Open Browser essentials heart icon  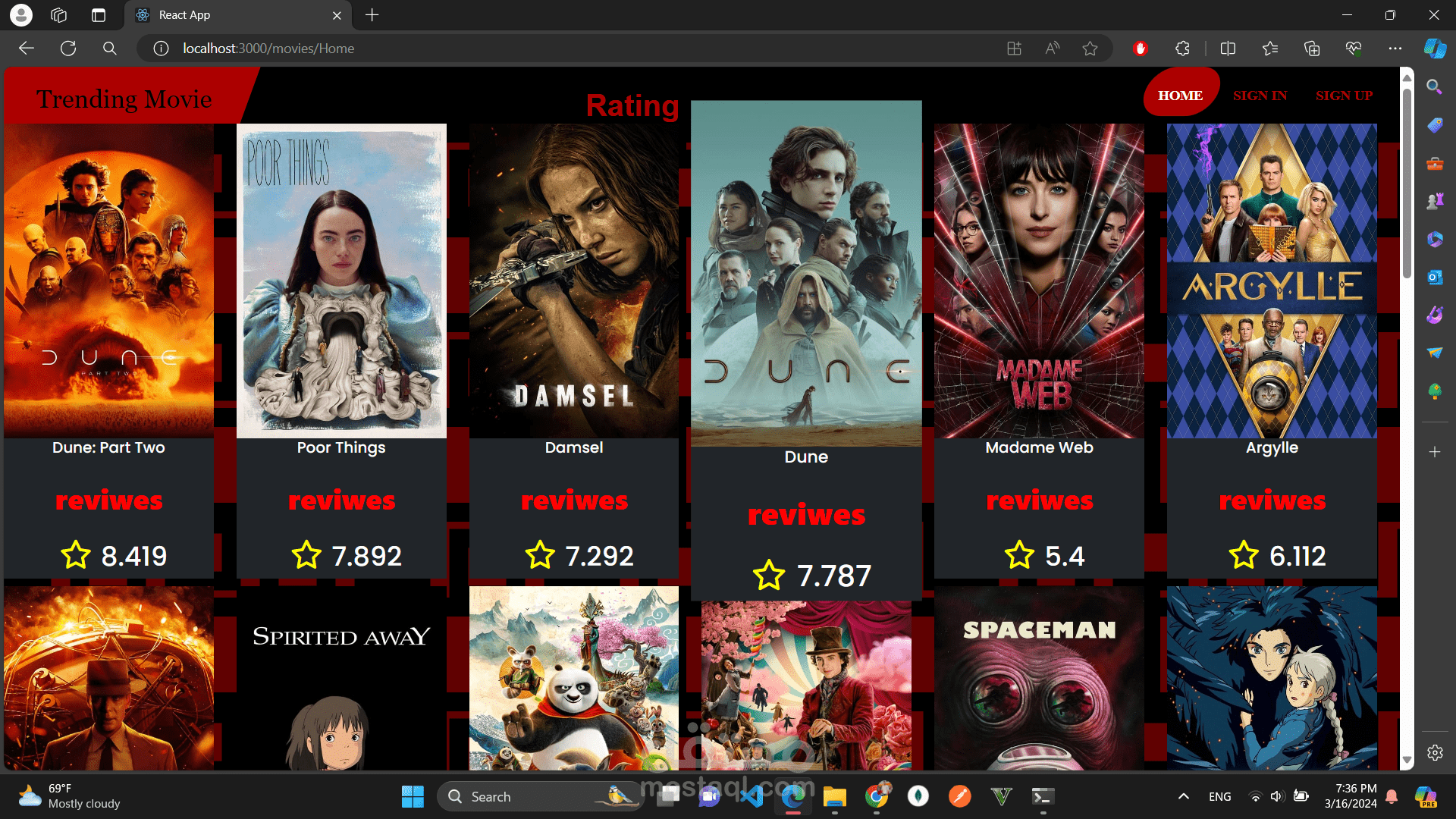click(1354, 49)
